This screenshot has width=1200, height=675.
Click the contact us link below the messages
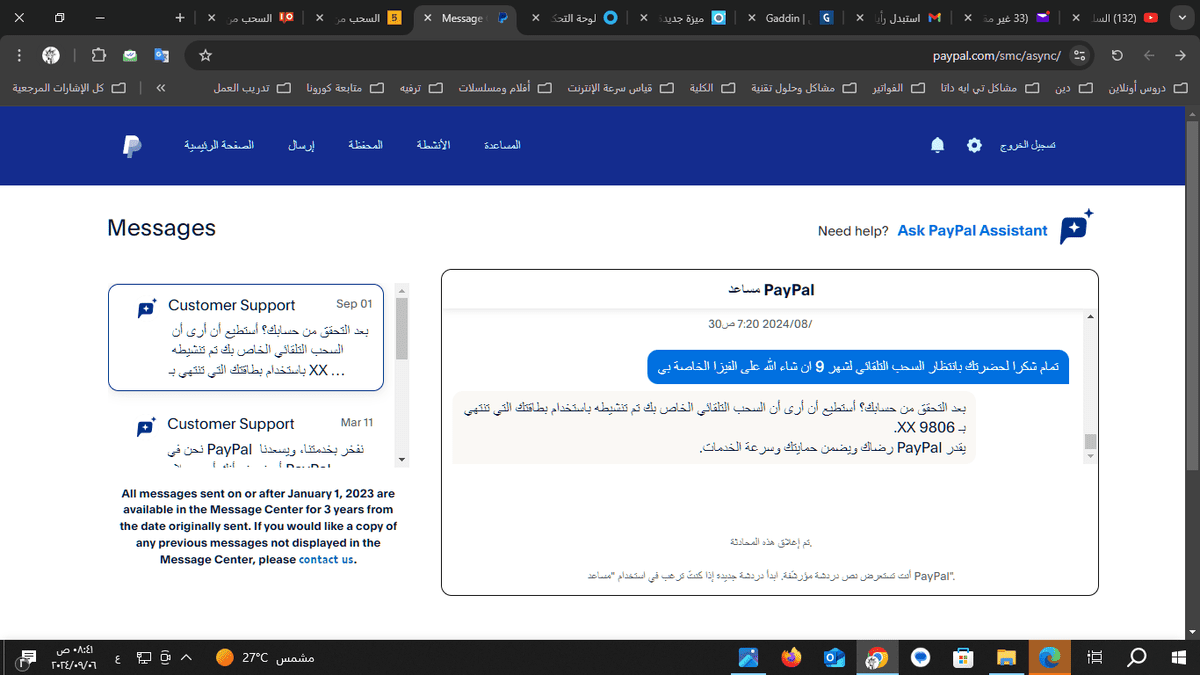click(326, 559)
